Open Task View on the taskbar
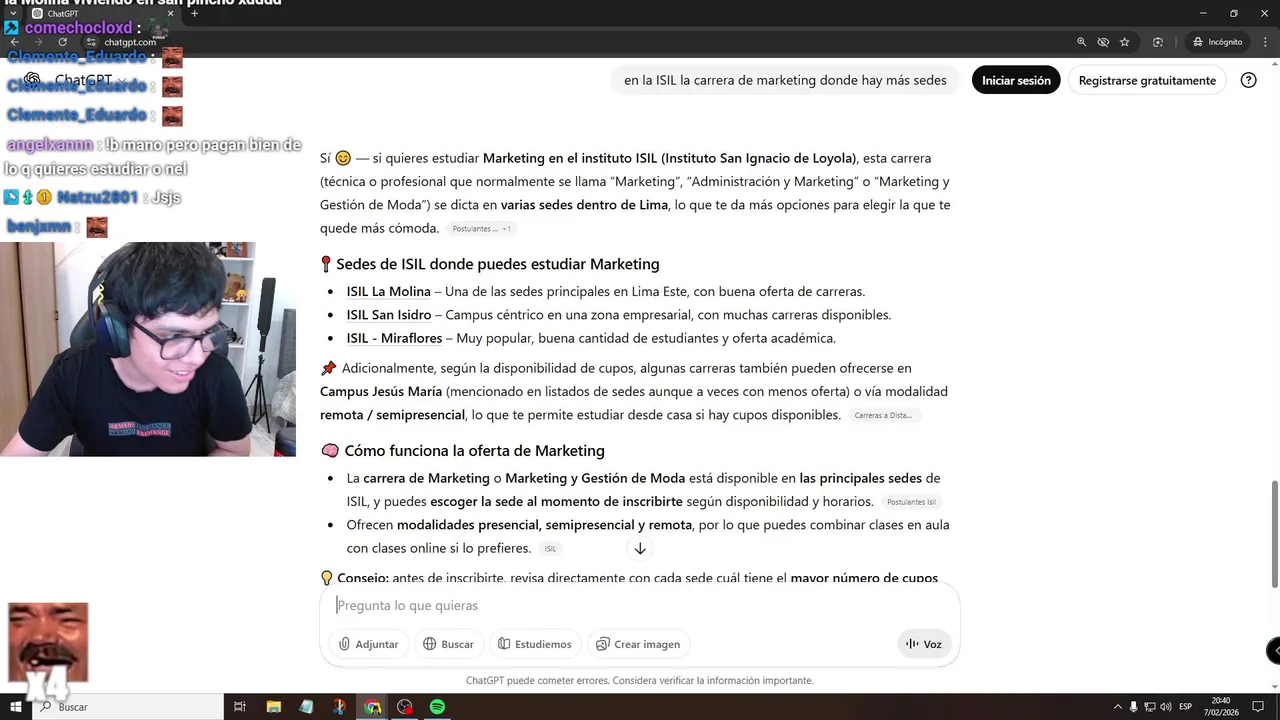The image size is (1280, 720). coord(240,707)
